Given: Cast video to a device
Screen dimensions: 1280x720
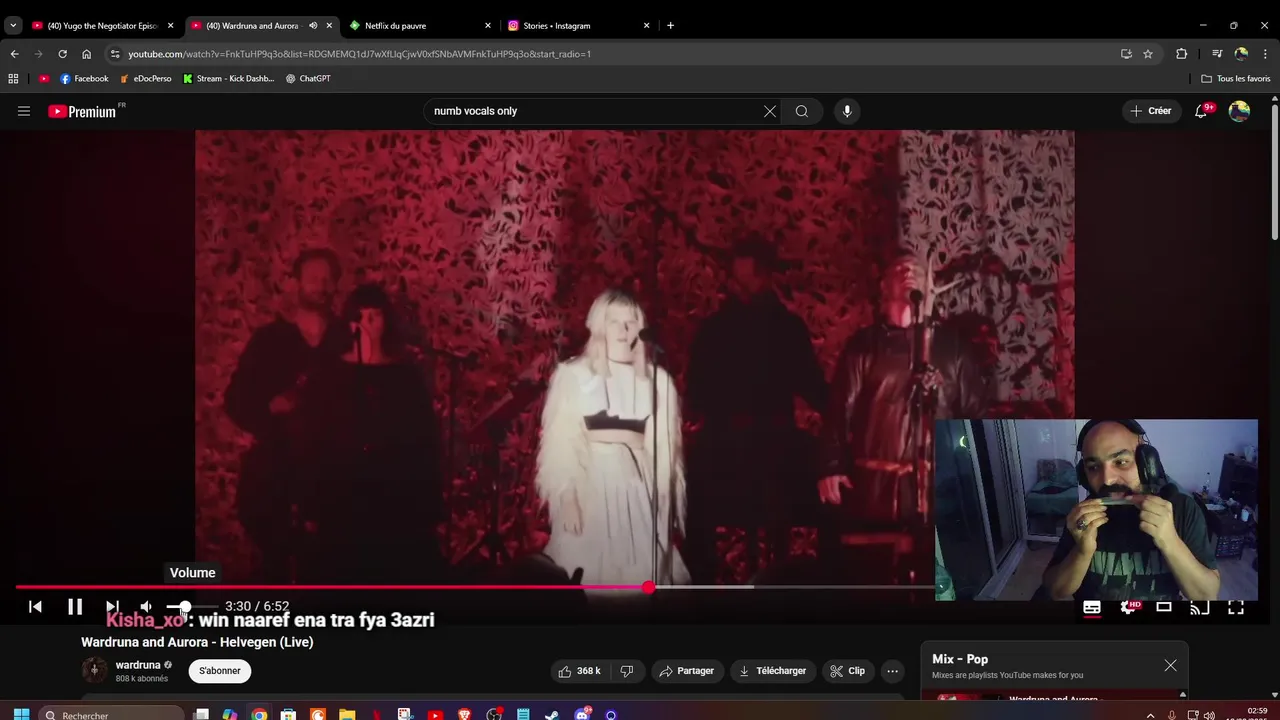Looking at the screenshot, I should (x=1200, y=607).
